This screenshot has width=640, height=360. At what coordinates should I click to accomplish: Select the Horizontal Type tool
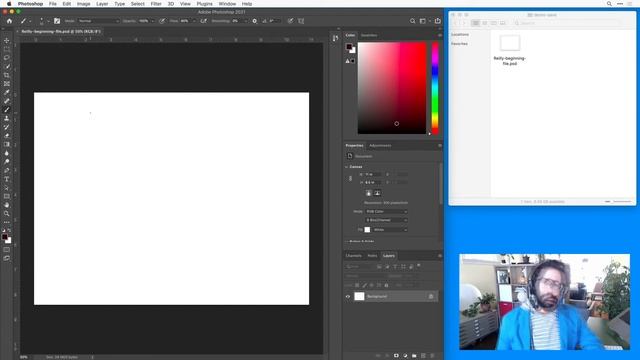coord(7,179)
